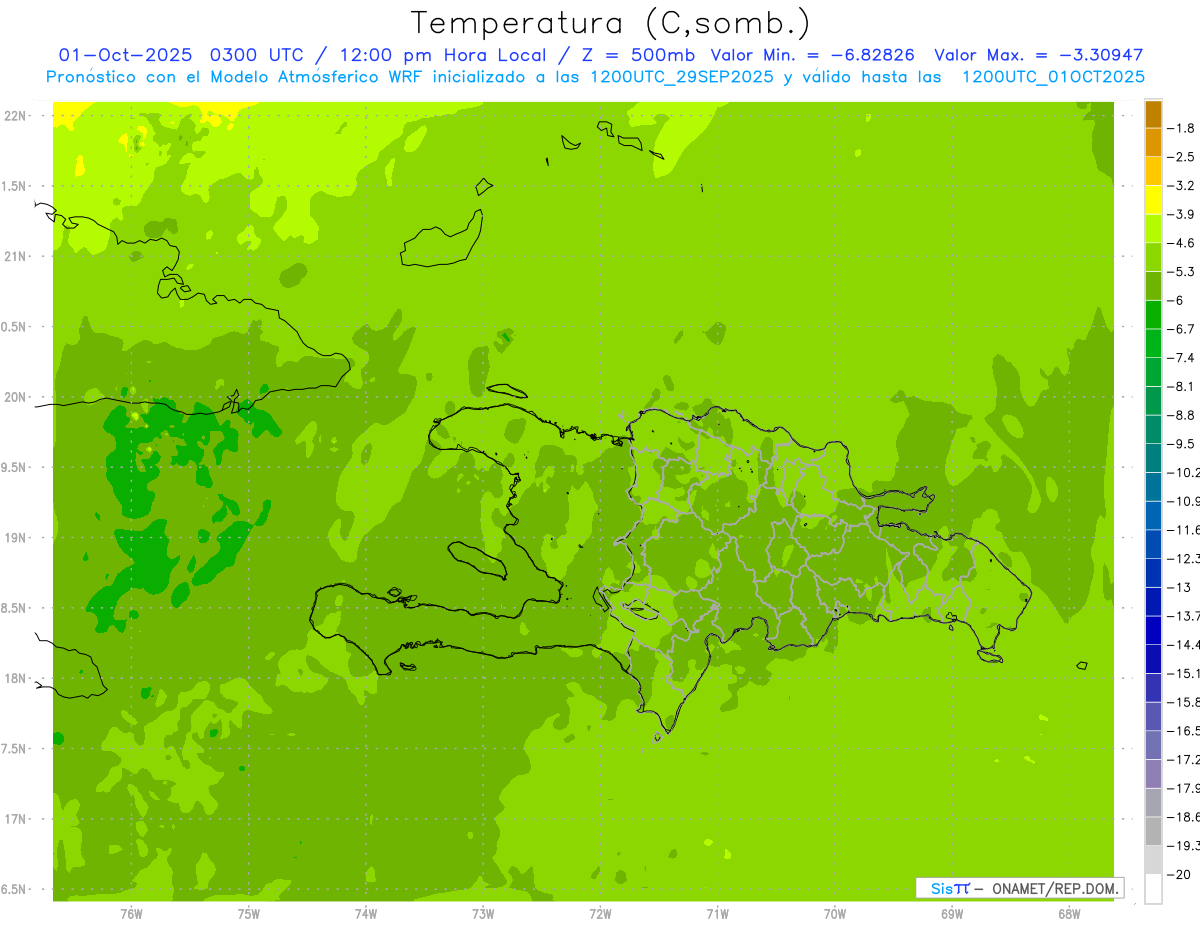Click the date "01-Oct-2025" in the header

pyautogui.click(x=126, y=55)
